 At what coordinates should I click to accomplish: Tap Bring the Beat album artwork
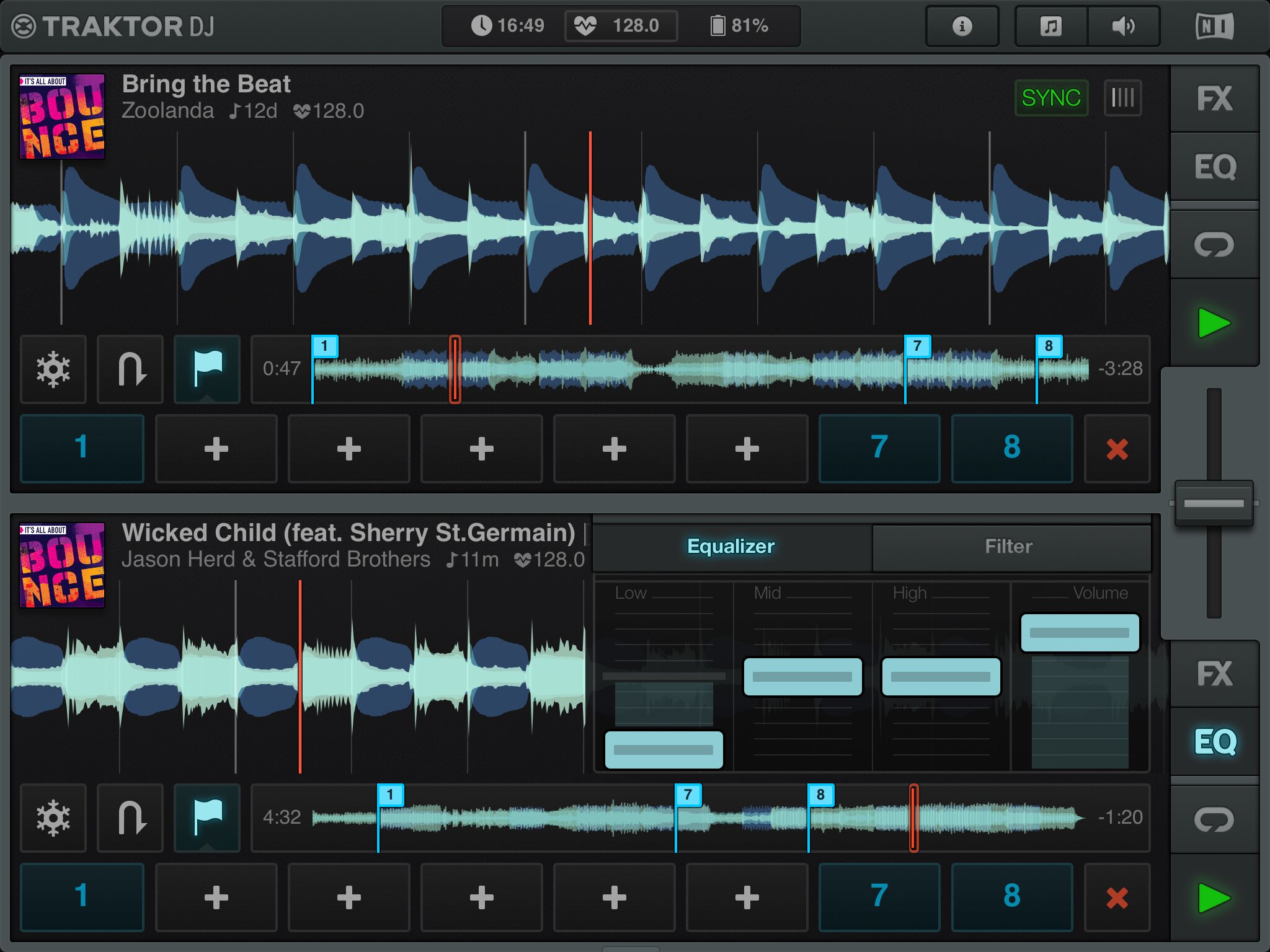(62, 117)
